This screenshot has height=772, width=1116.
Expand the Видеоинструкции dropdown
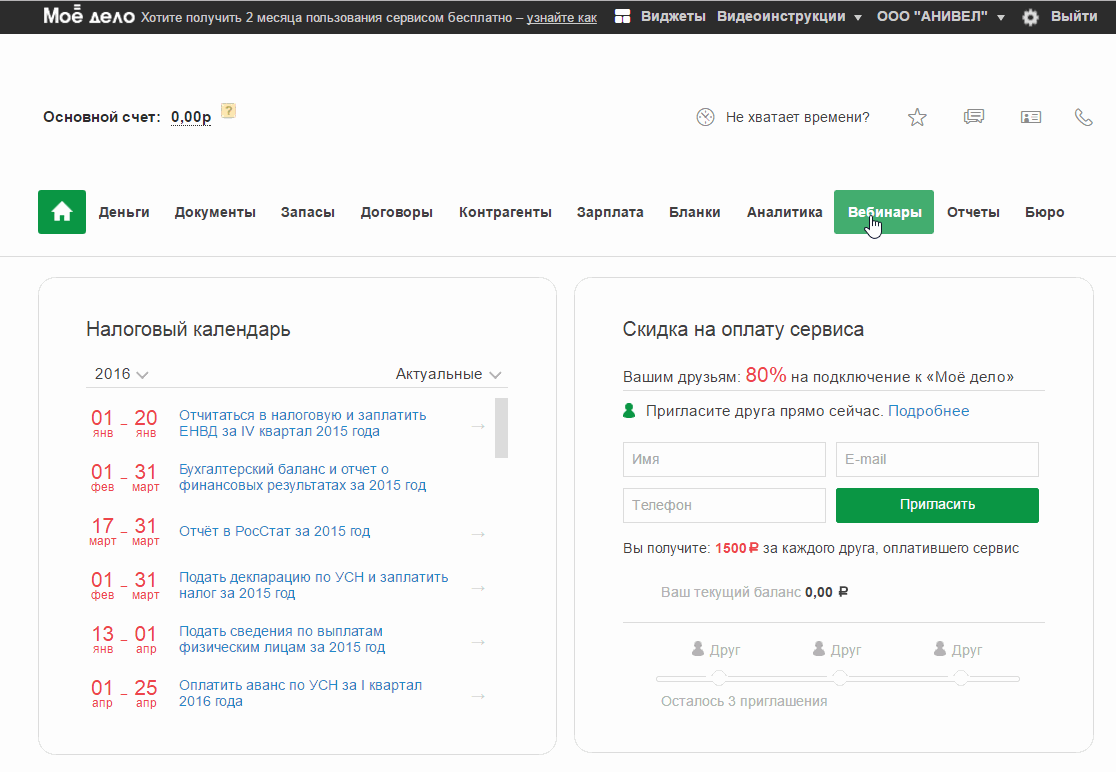(789, 16)
